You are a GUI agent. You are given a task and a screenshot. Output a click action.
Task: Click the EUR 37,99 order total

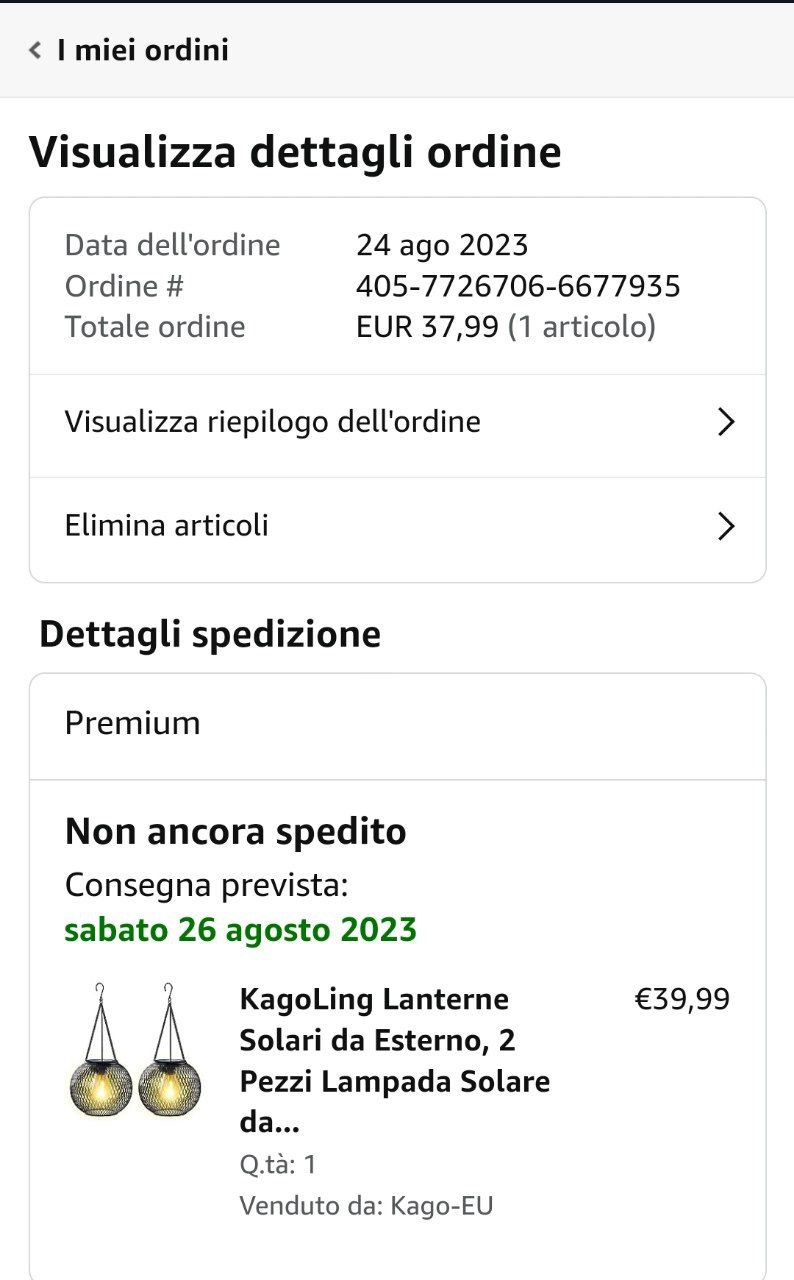tap(427, 327)
